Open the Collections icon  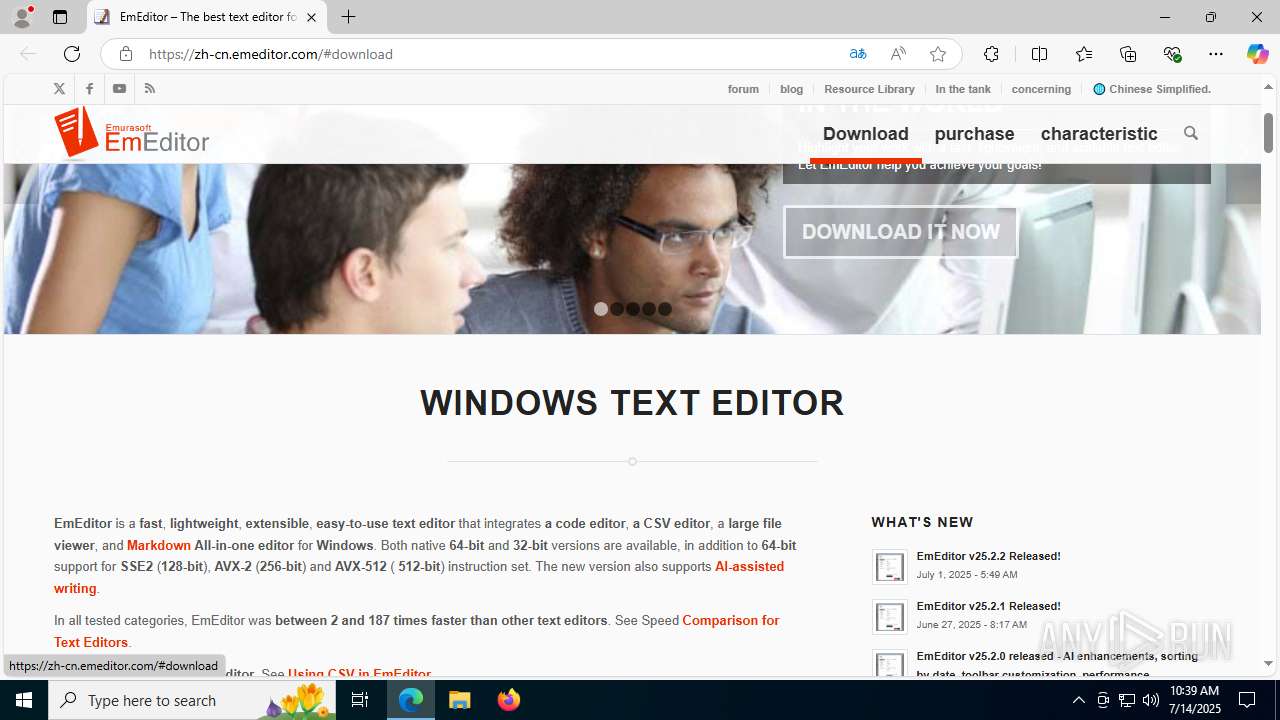click(1128, 54)
